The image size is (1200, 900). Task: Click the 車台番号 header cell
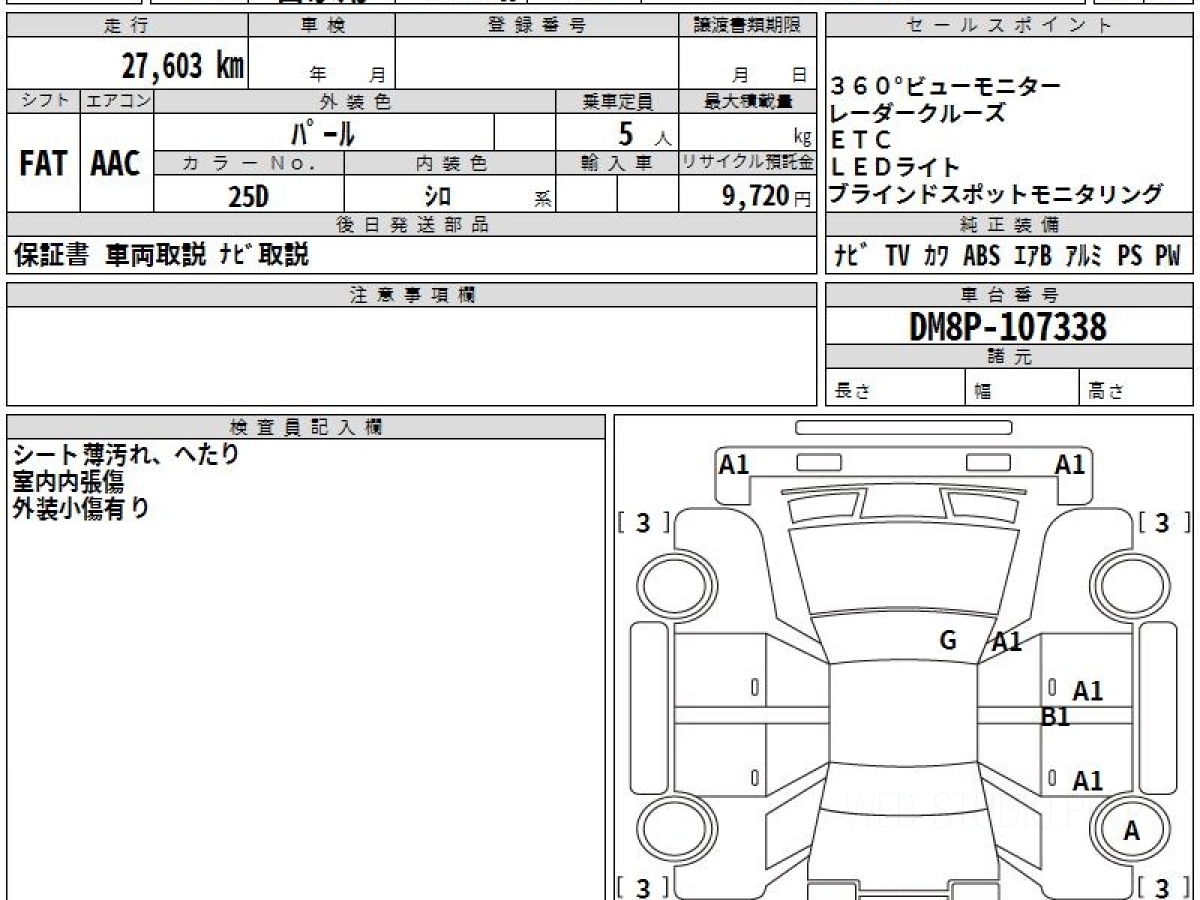pyautogui.click(x=1009, y=295)
